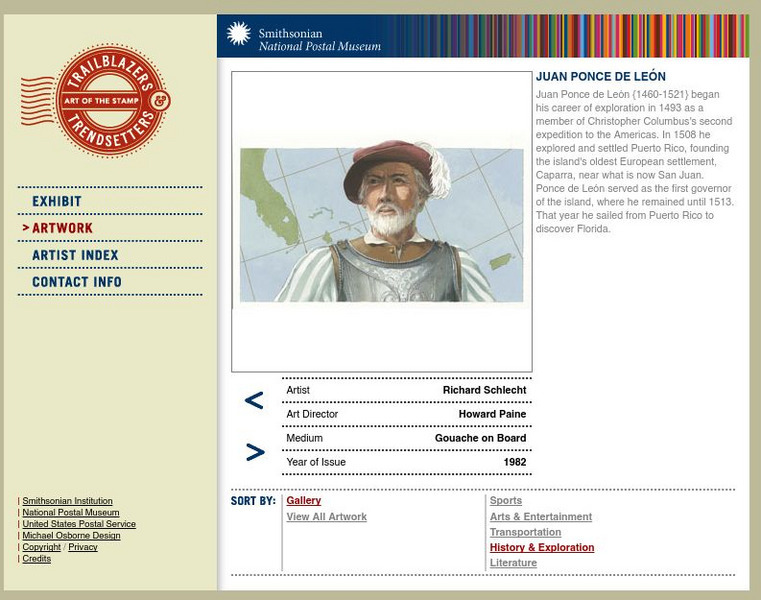Select History & Exploration category
This screenshot has height=600, width=761.
[x=542, y=547]
